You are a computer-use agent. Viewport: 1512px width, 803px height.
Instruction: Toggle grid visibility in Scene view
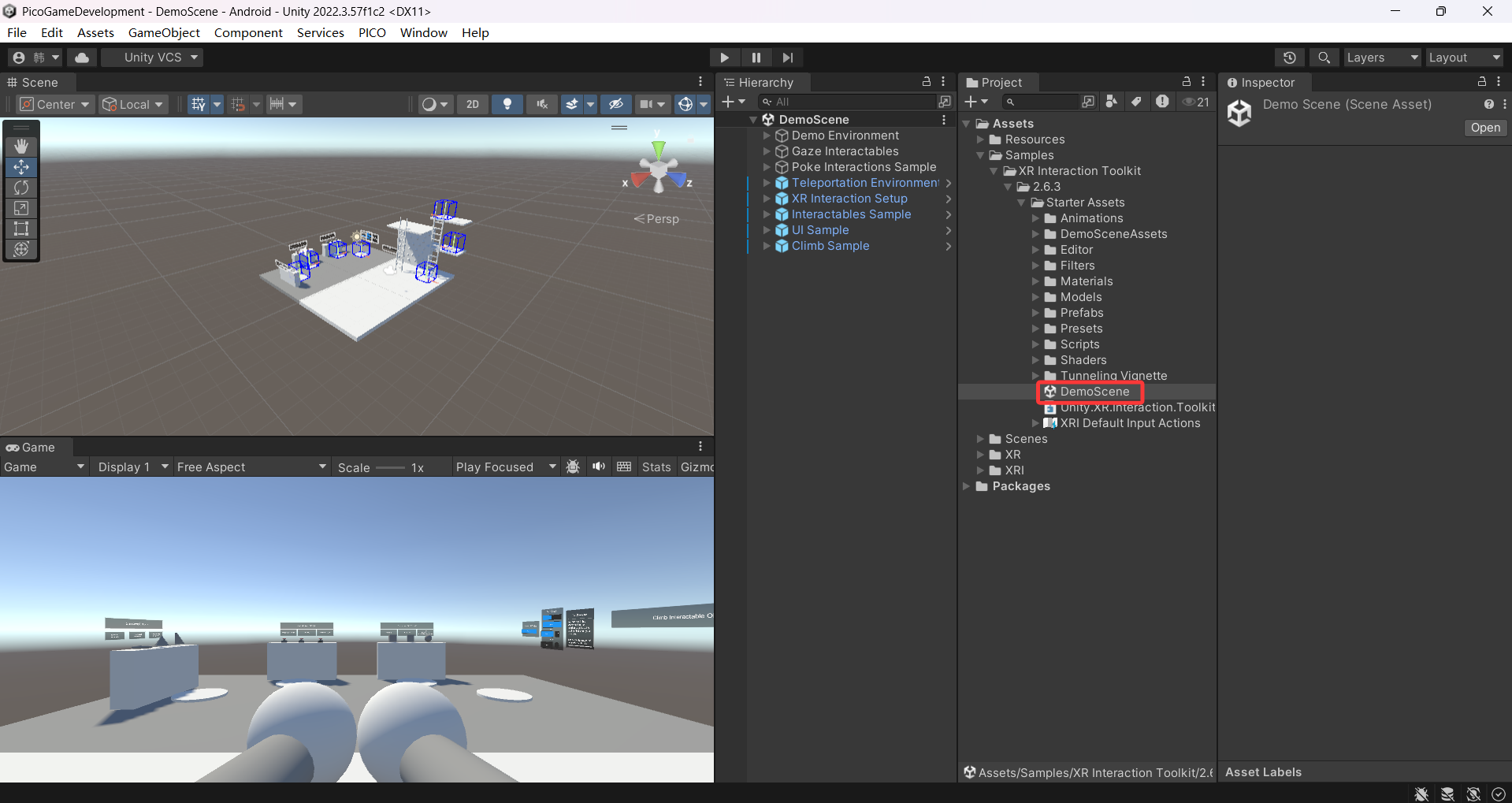click(x=198, y=104)
